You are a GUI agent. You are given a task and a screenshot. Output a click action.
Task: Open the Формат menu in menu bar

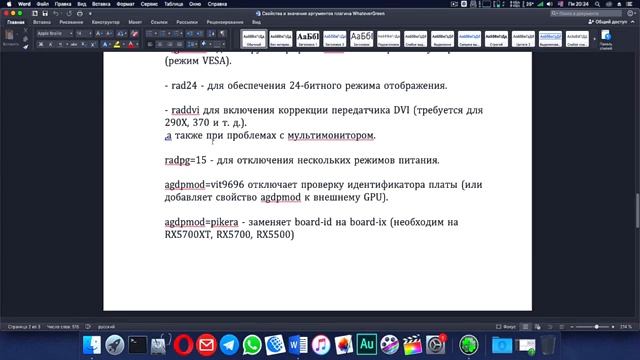[126, 4]
